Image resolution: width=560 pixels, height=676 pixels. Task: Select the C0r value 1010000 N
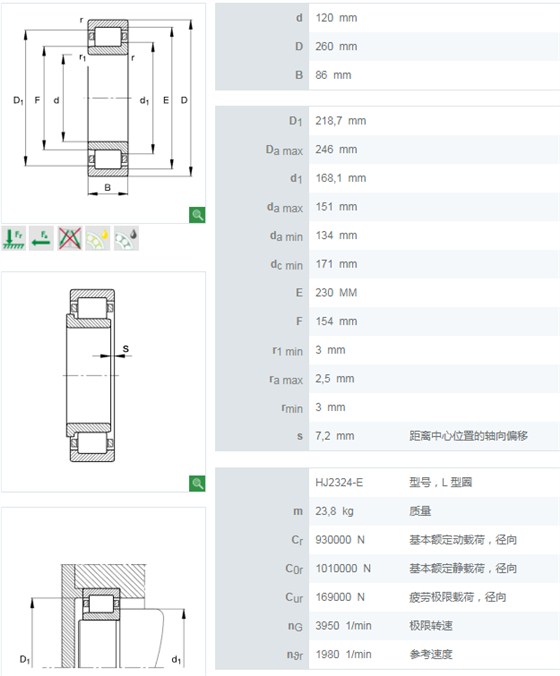click(343, 568)
